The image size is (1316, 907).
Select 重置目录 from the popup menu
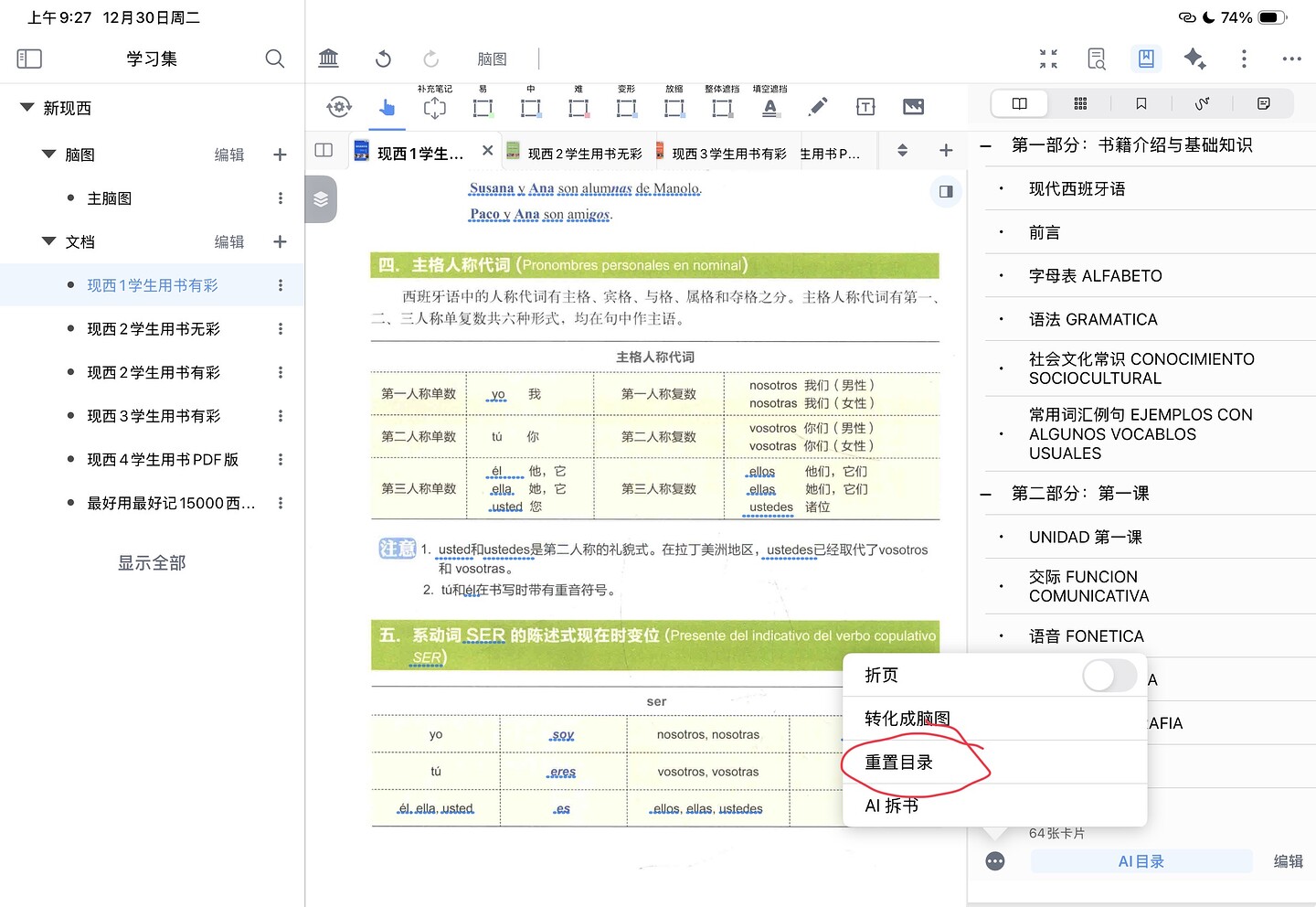899,763
